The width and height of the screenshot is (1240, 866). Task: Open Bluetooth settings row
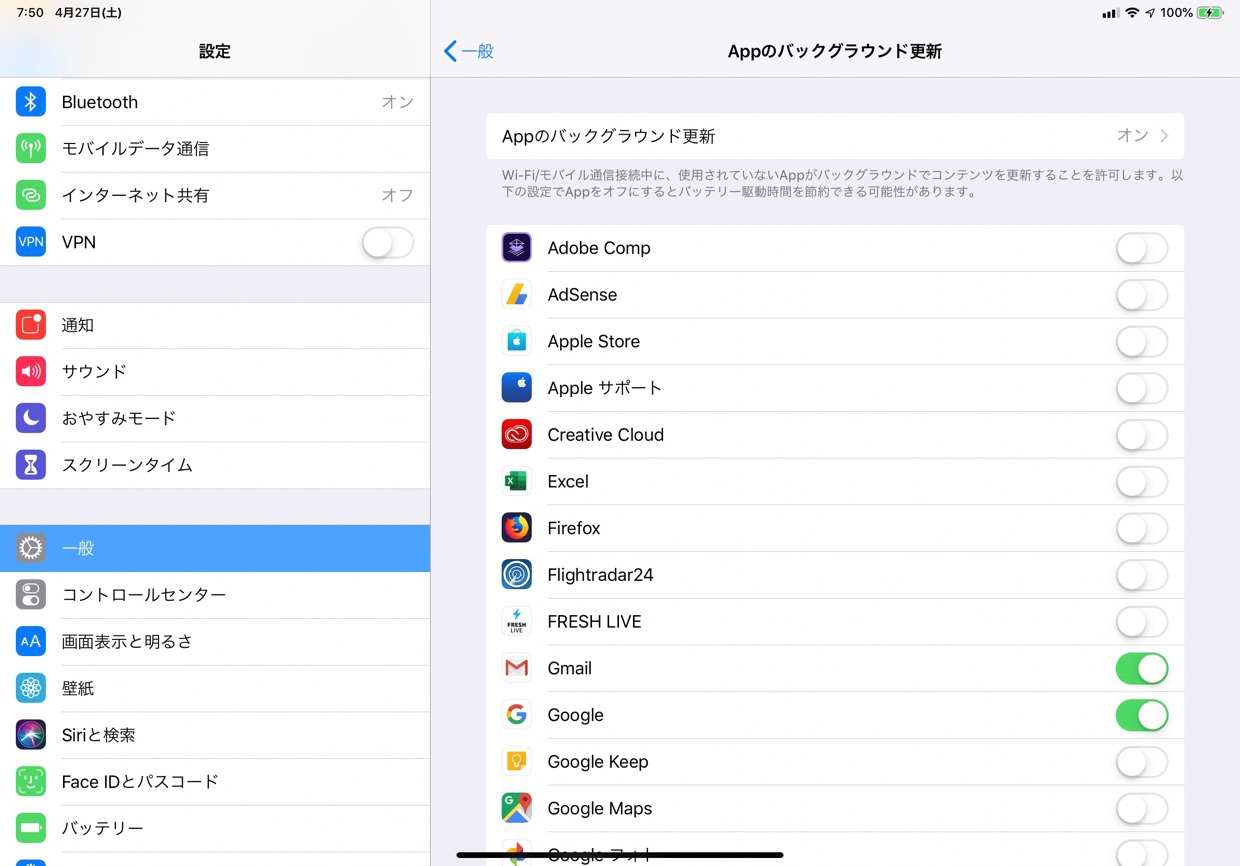215,102
